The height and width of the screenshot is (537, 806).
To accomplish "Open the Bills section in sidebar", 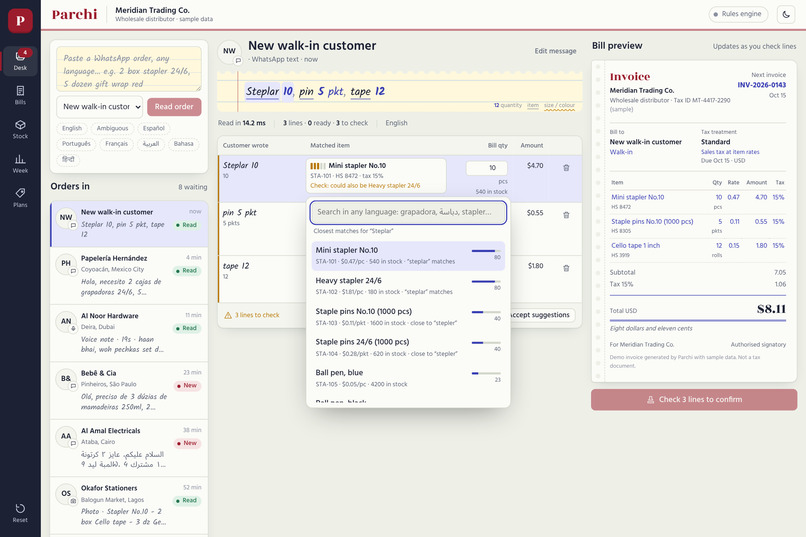I will (20, 95).
